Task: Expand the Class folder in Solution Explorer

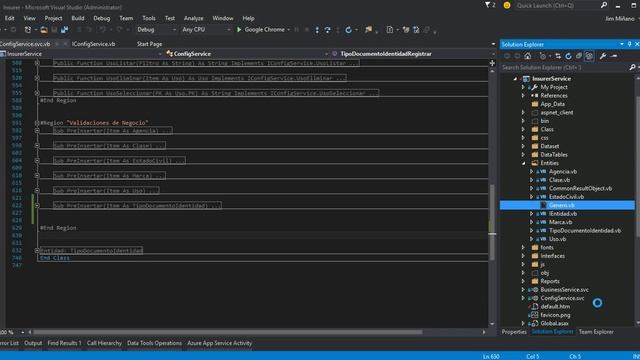Action: (x=523, y=129)
